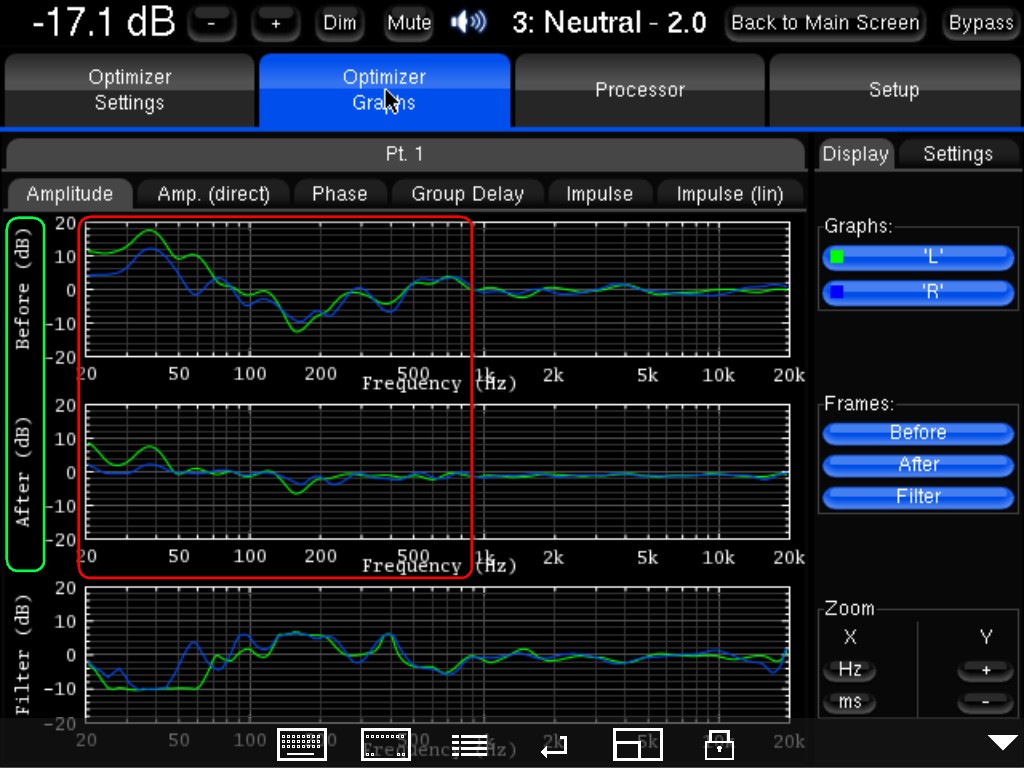
Task: Decrease volume with the minus button
Action: tap(211, 23)
